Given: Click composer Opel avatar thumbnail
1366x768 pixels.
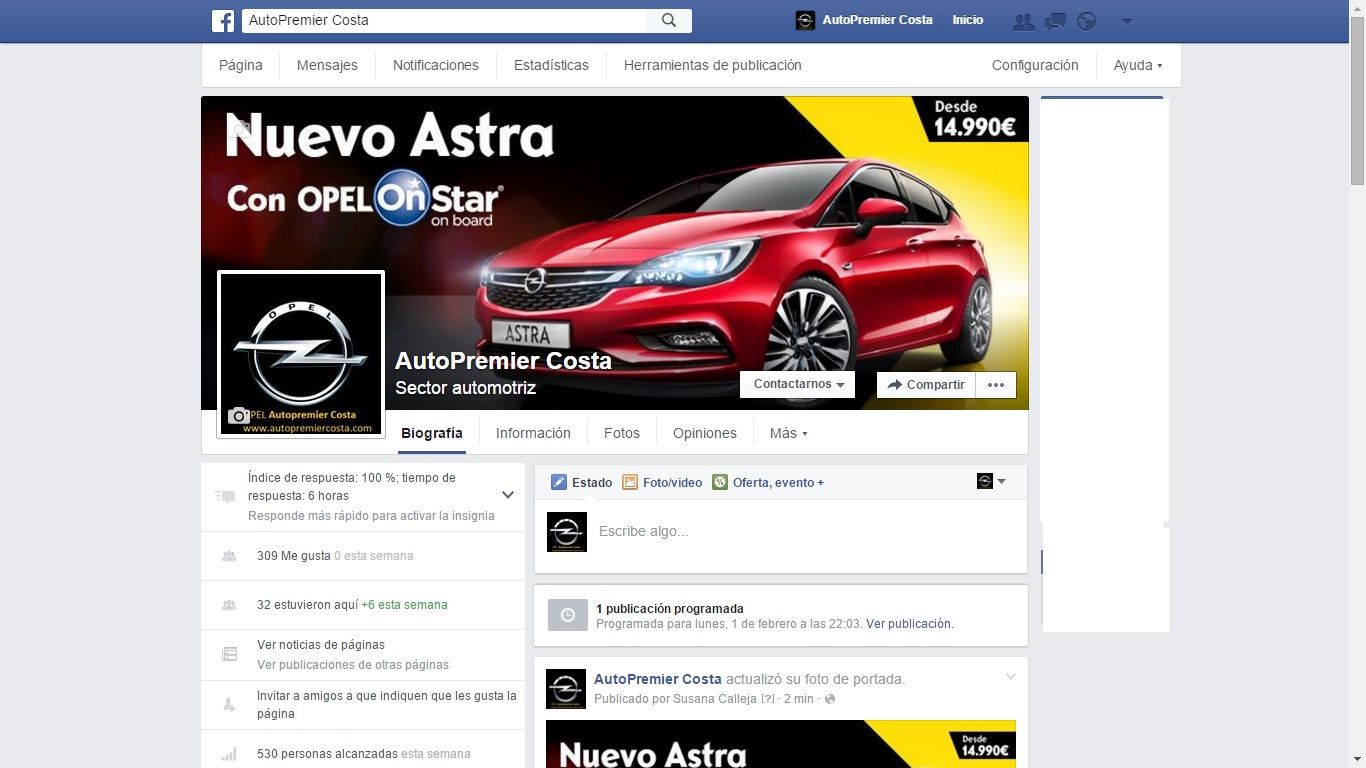Looking at the screenshot, I should [567, 531].
